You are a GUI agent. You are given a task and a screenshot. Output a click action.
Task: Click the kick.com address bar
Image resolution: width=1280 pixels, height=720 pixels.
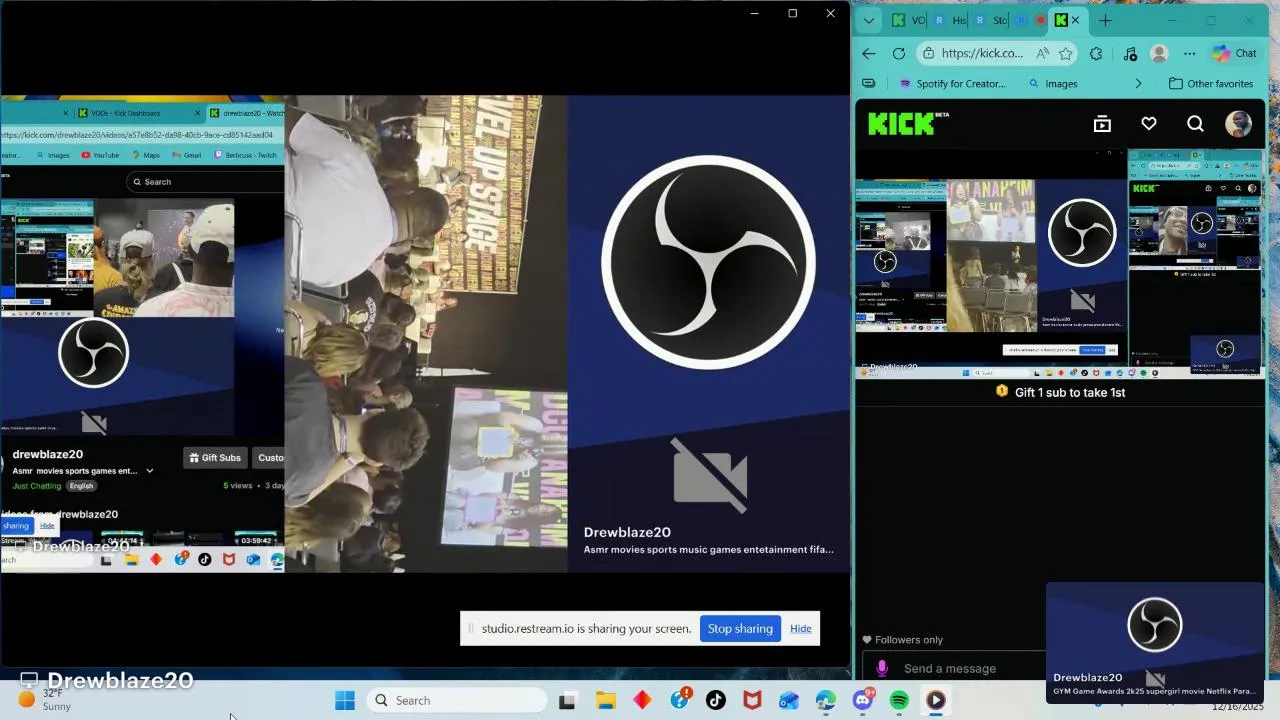(x=982, y=54)
